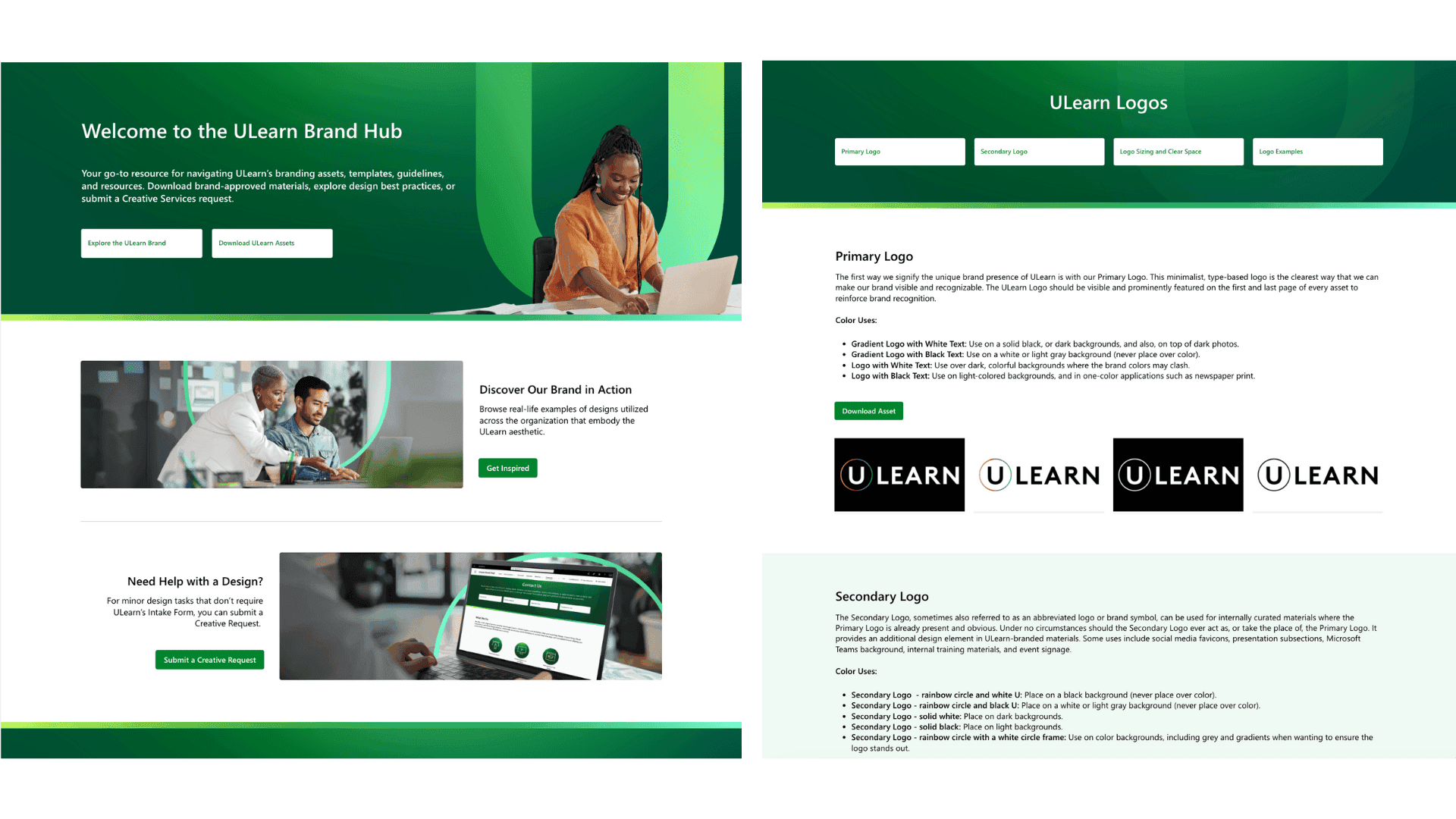Viewport: 1456px width, 819px height.
Task: Toggle visibility of Secondary Logo section
Action: (x=1038, y=151)
